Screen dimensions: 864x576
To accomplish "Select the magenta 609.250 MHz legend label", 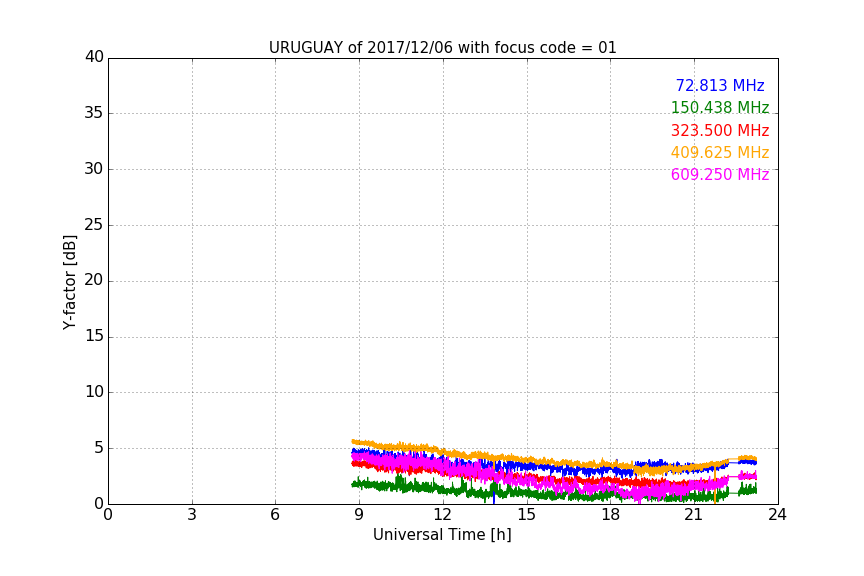I will tap(720, 175).
